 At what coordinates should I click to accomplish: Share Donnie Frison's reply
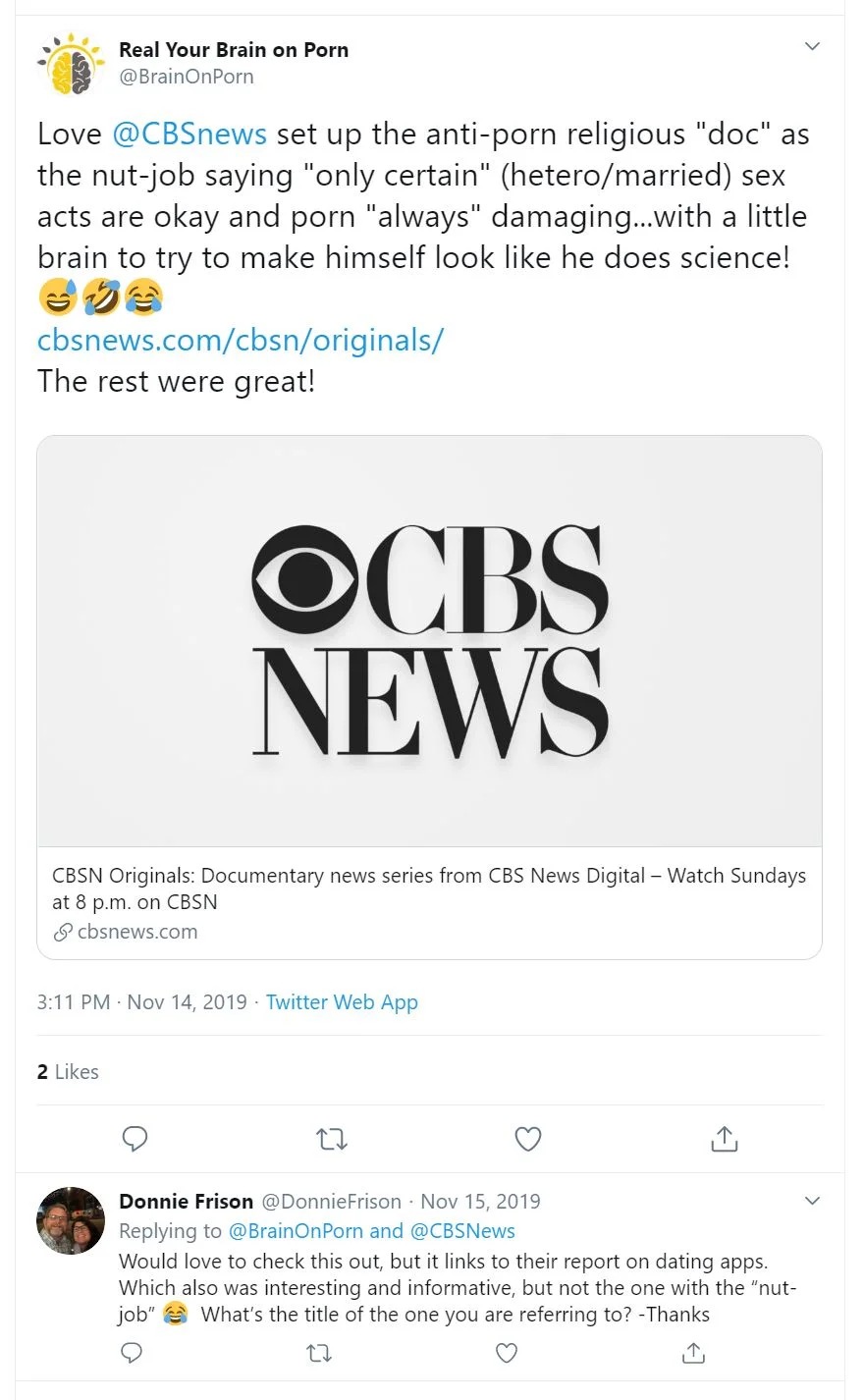click(693, 1354)
